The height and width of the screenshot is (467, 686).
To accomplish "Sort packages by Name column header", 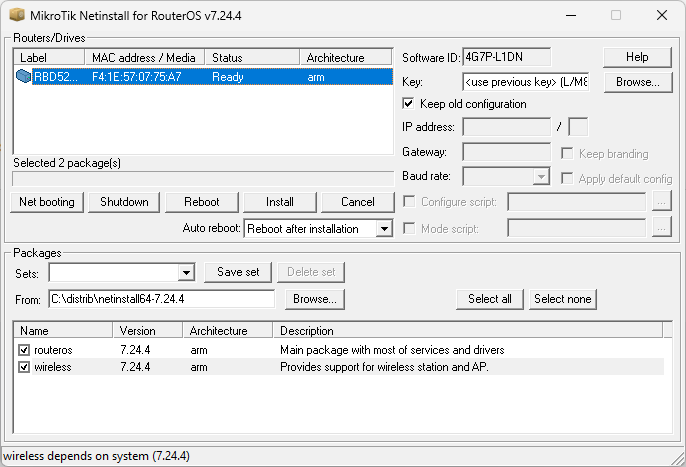I will 63,330.
